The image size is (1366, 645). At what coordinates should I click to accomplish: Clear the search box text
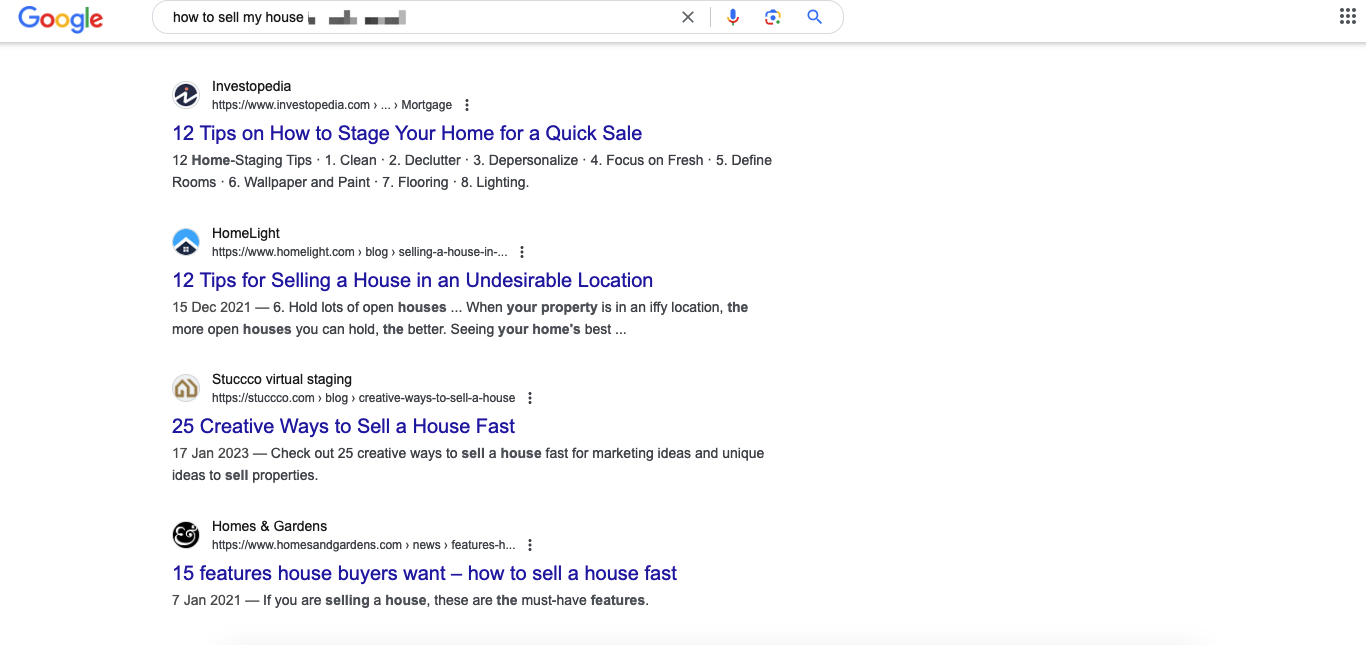pyautogui.click(x=688, y=17)
